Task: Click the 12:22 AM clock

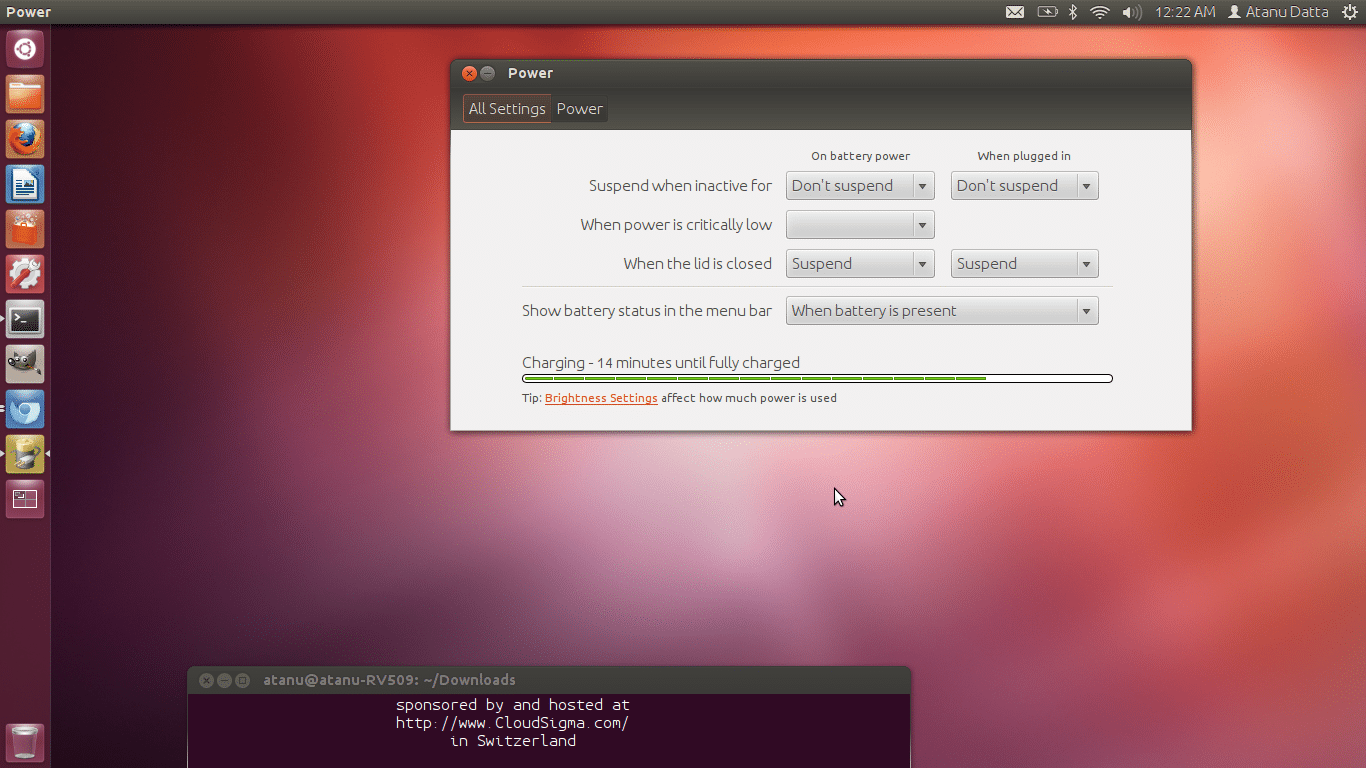Action: click(1184, 12)
